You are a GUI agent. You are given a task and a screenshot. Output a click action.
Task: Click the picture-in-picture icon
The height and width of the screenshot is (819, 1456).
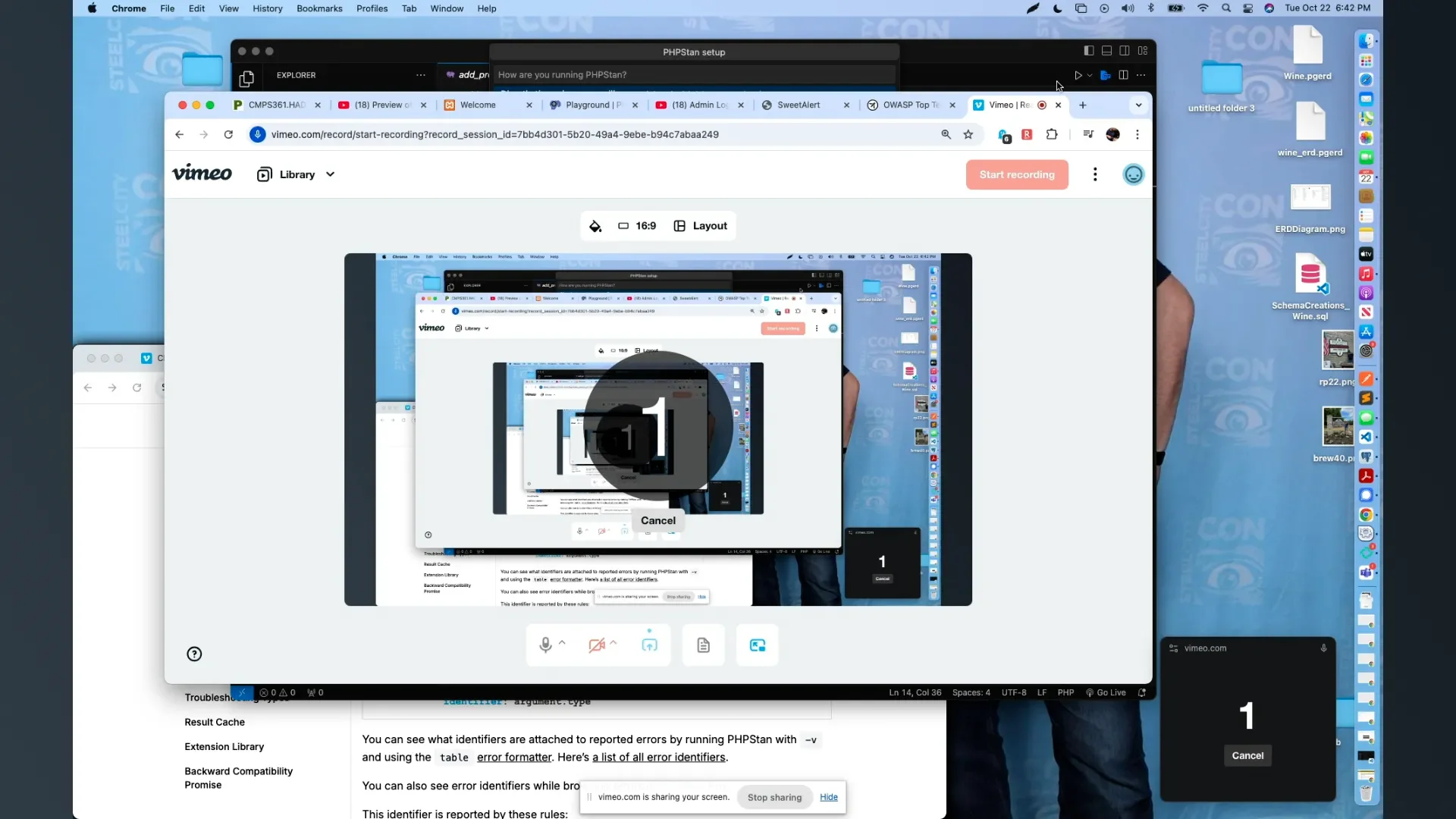tap(757, 645)
